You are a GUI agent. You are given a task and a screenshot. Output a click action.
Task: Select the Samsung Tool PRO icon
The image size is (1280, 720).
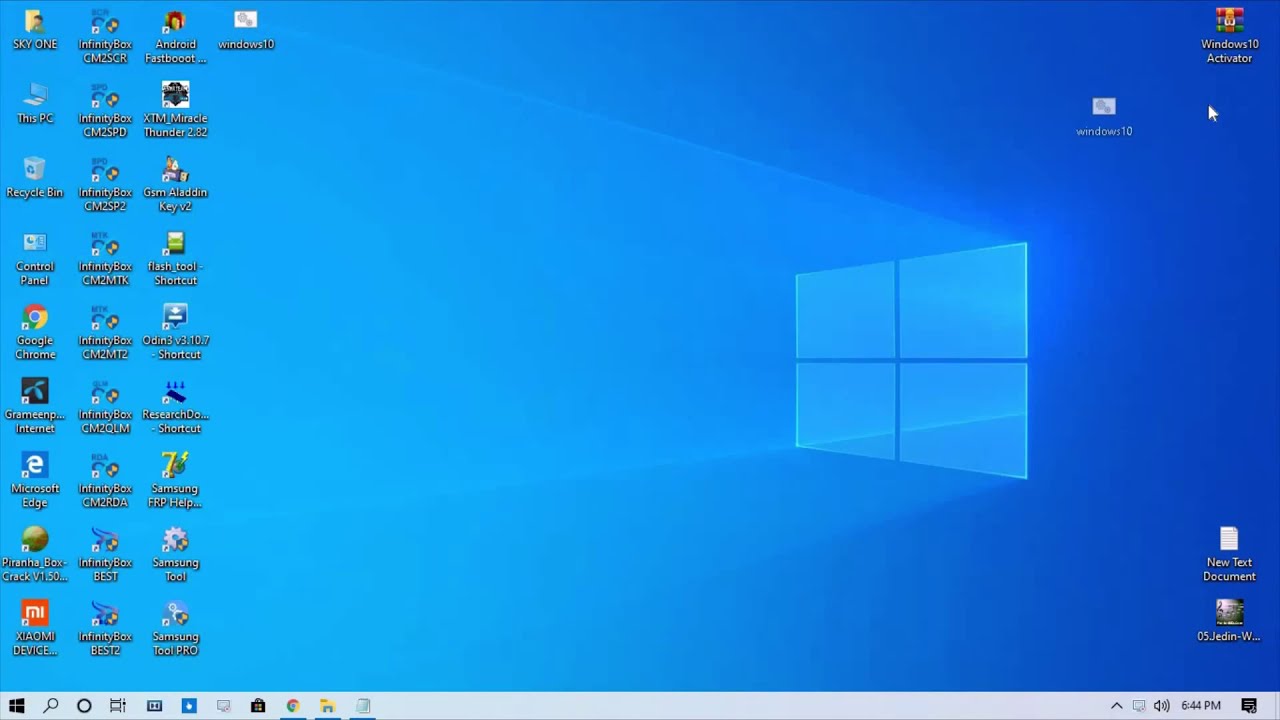[175, 629]
